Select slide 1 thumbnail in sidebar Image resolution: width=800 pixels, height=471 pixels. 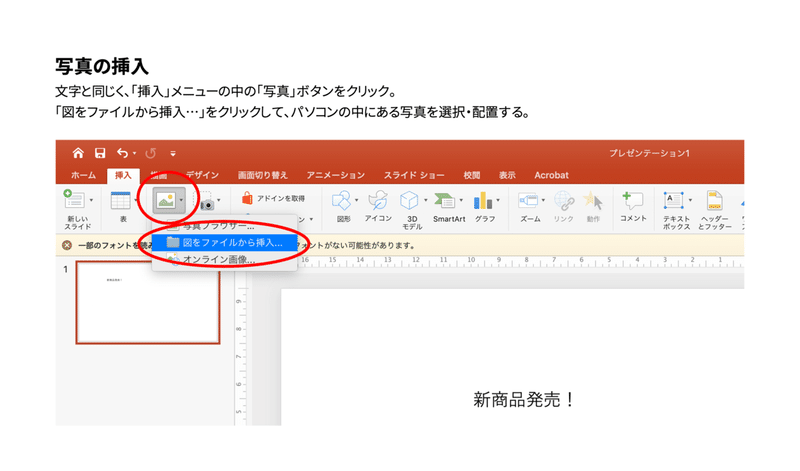coord(148,302)
